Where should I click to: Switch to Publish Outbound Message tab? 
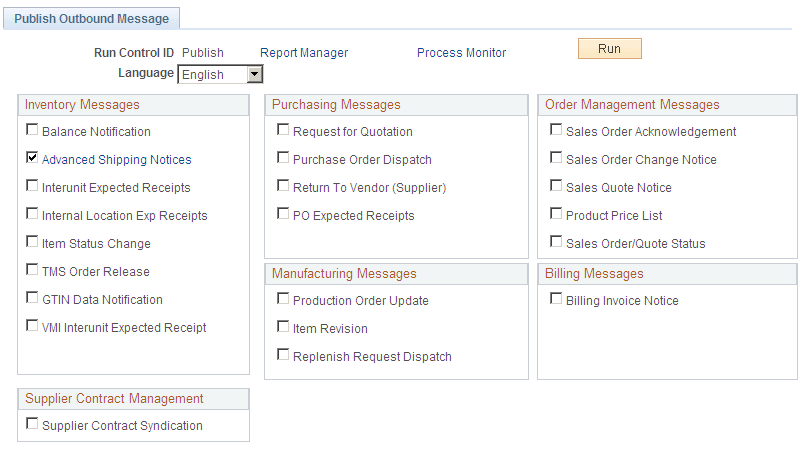(92, 19)
